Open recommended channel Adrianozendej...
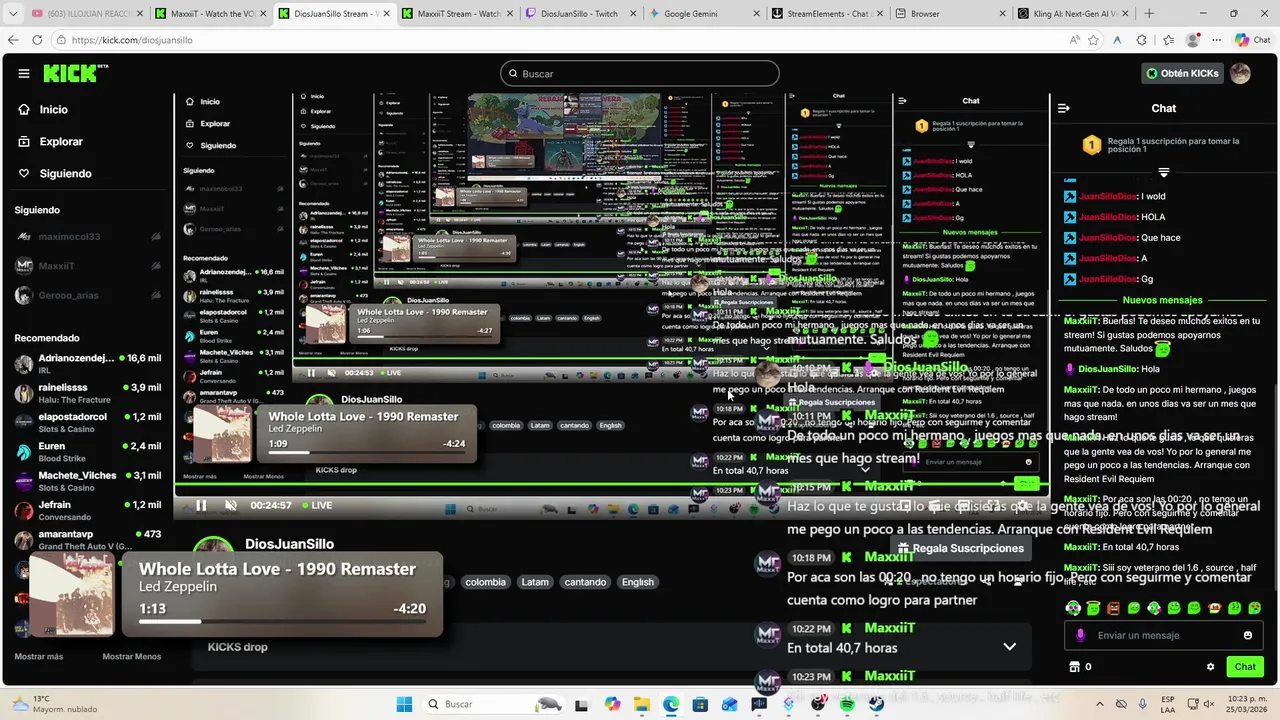Screen dimensions: 1280x720 87,364
